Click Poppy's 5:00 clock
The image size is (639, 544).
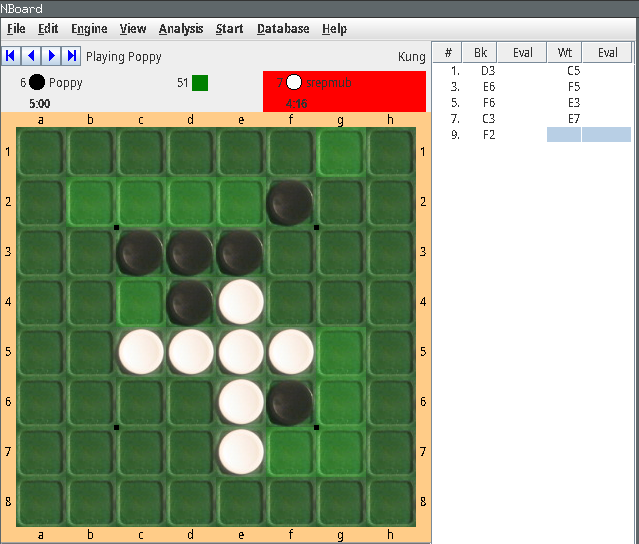(40, 104)
